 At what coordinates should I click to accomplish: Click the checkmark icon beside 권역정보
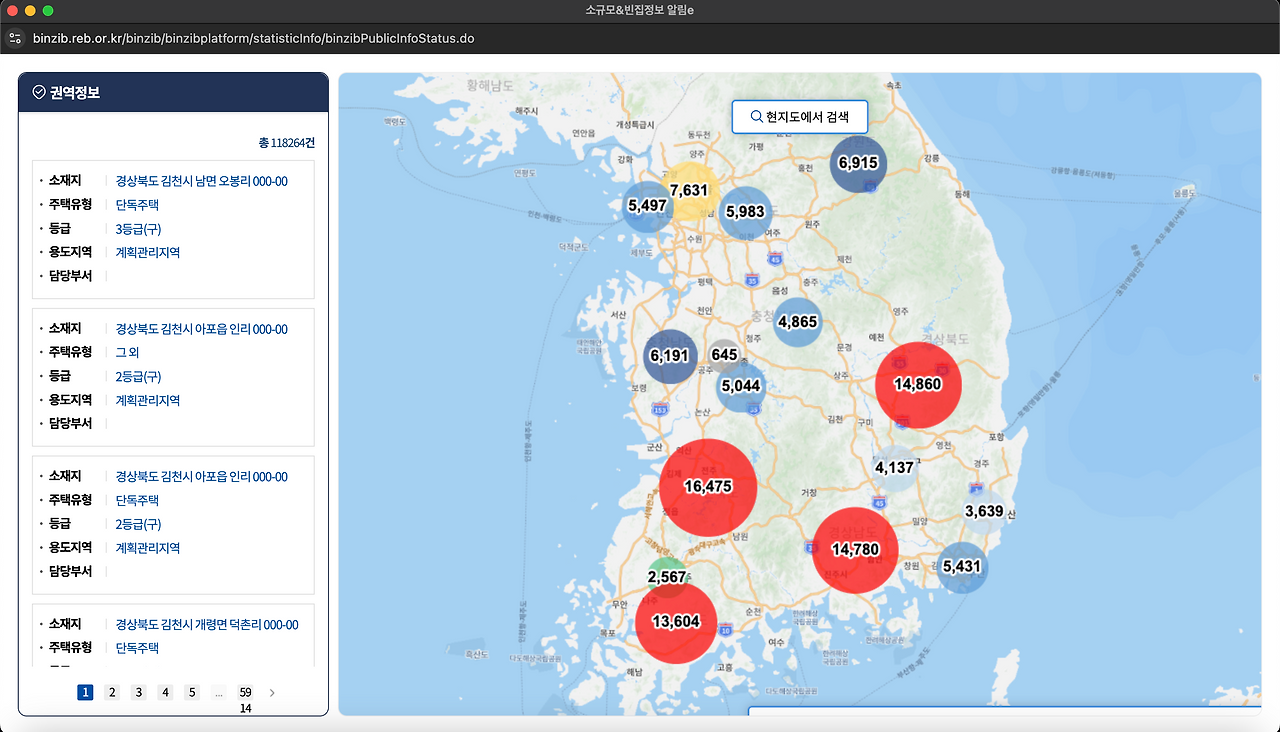point(39,92)
